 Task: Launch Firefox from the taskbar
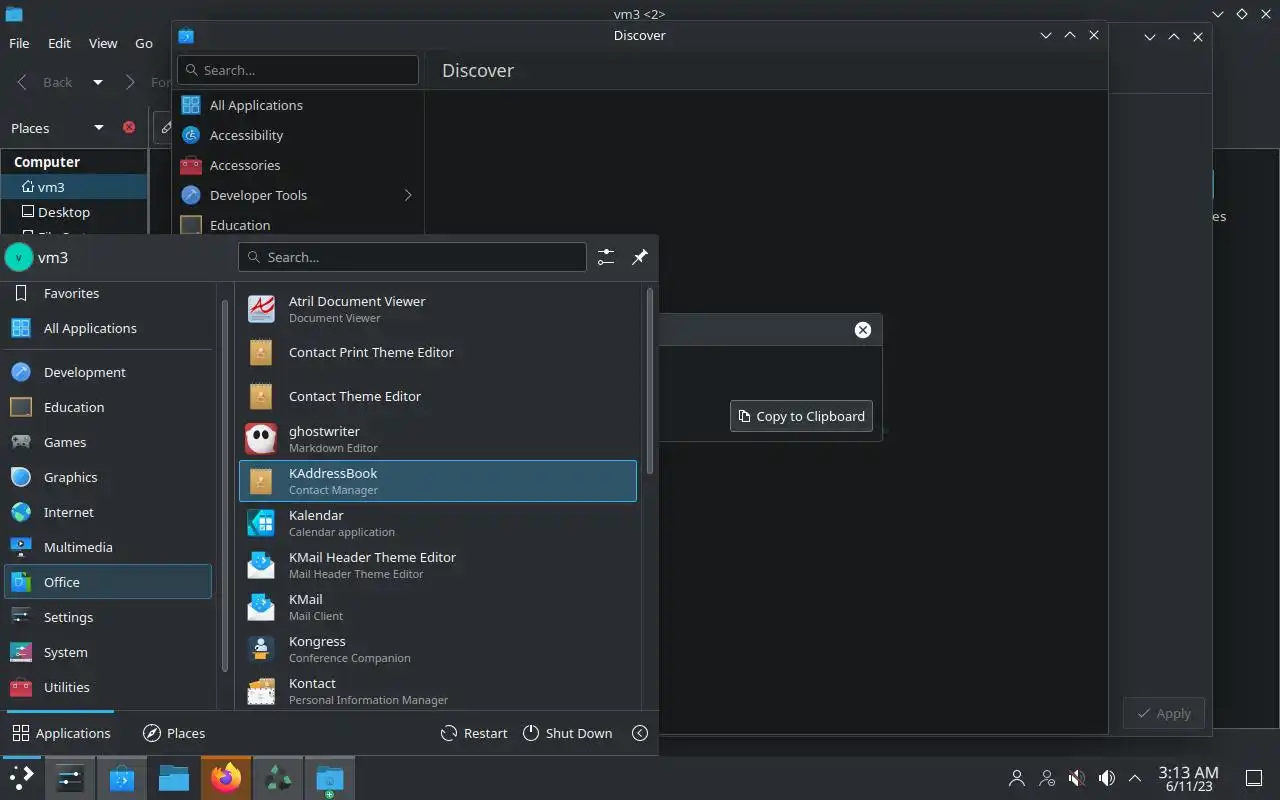(226, 778)
